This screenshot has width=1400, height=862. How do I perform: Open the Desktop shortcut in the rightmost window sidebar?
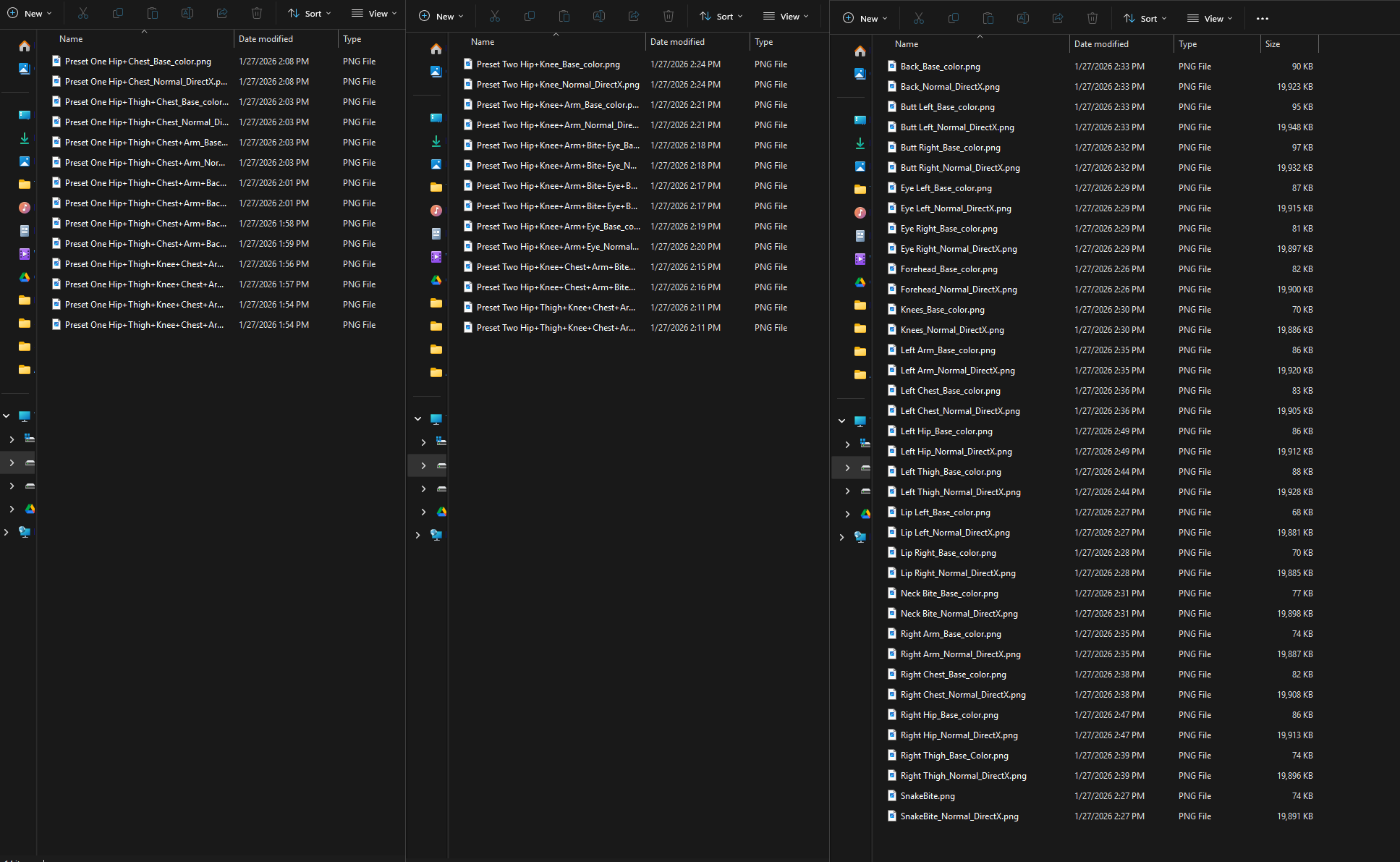[860, 120]
